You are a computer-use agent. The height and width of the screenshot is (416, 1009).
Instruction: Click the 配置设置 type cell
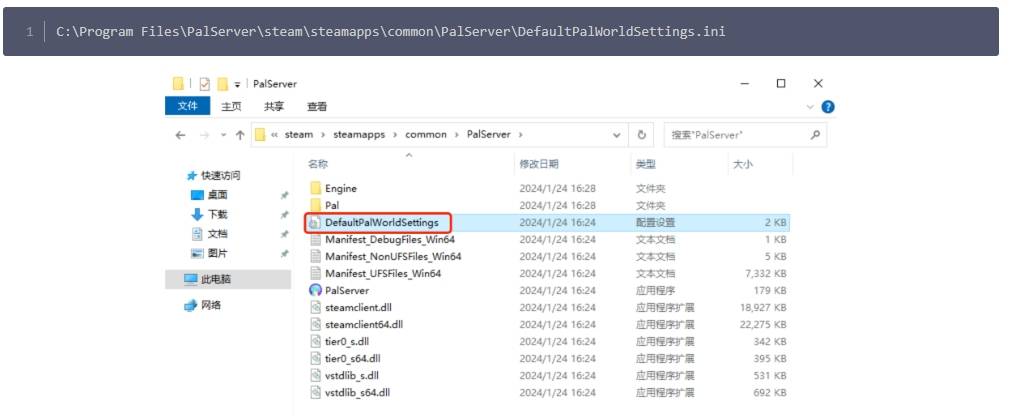tap(656, 222)
